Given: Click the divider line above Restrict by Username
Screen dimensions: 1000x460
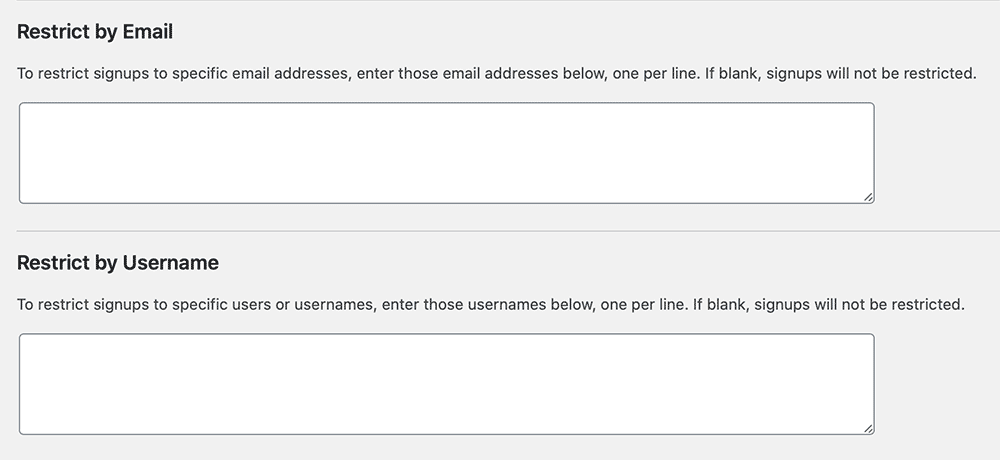Looking at the screenshot, I should point(500,231).
